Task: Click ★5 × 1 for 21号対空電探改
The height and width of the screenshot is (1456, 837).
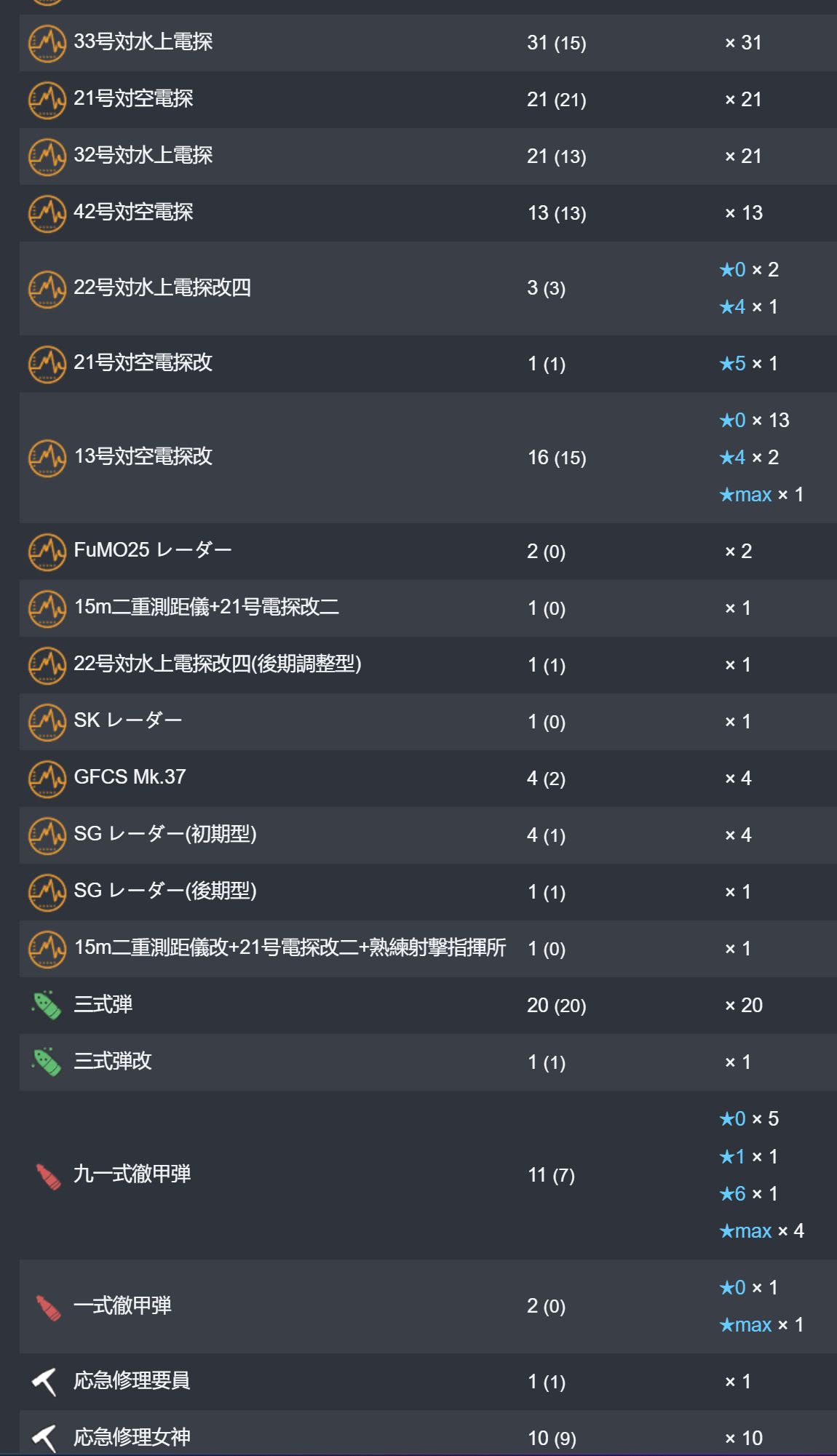Action: [748, 363]
